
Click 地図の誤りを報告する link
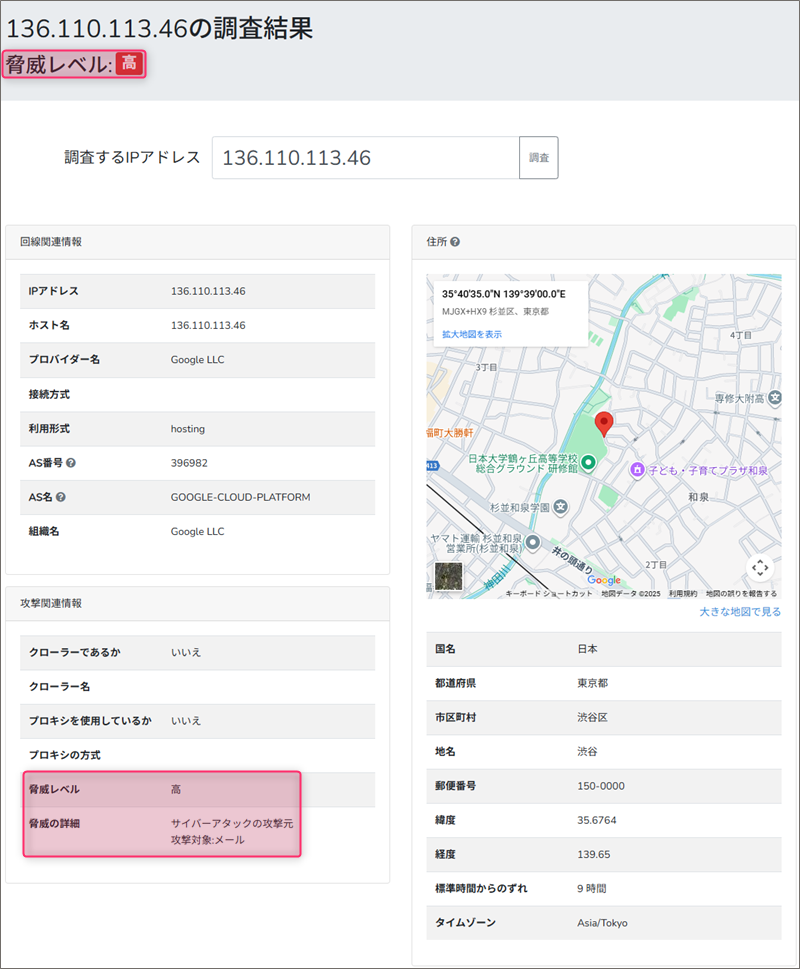tap(741, 593)
